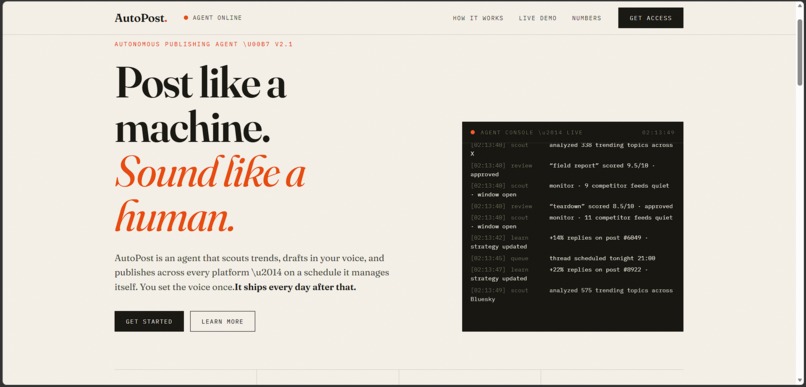Viewport: 806px width, 387px height.
Task: Click the AutoPost logo in the header
Action: (140, 18)
